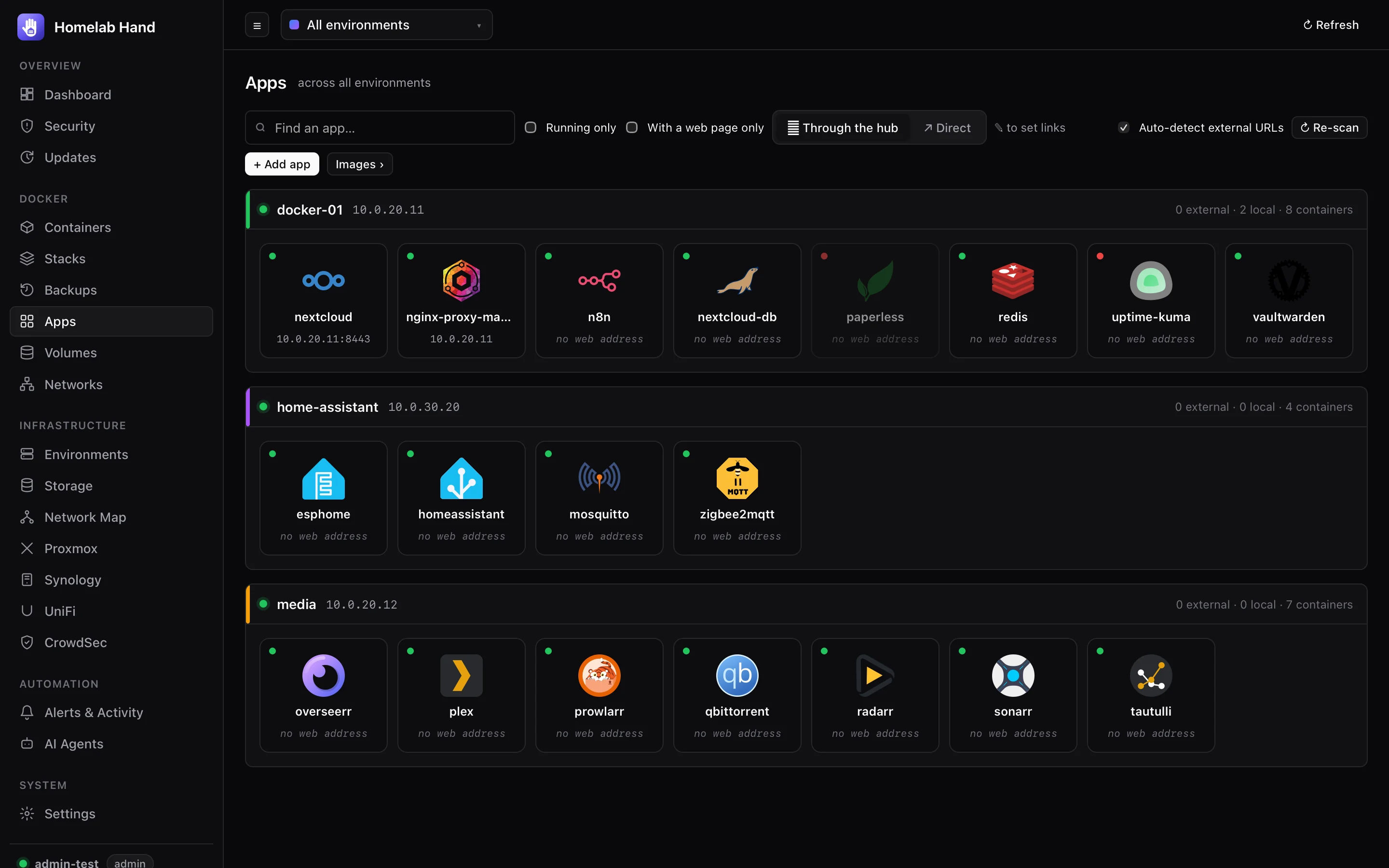Click the to set links hint
The width and height of the screenshot is (1389, 868).
coord(1030,127)
